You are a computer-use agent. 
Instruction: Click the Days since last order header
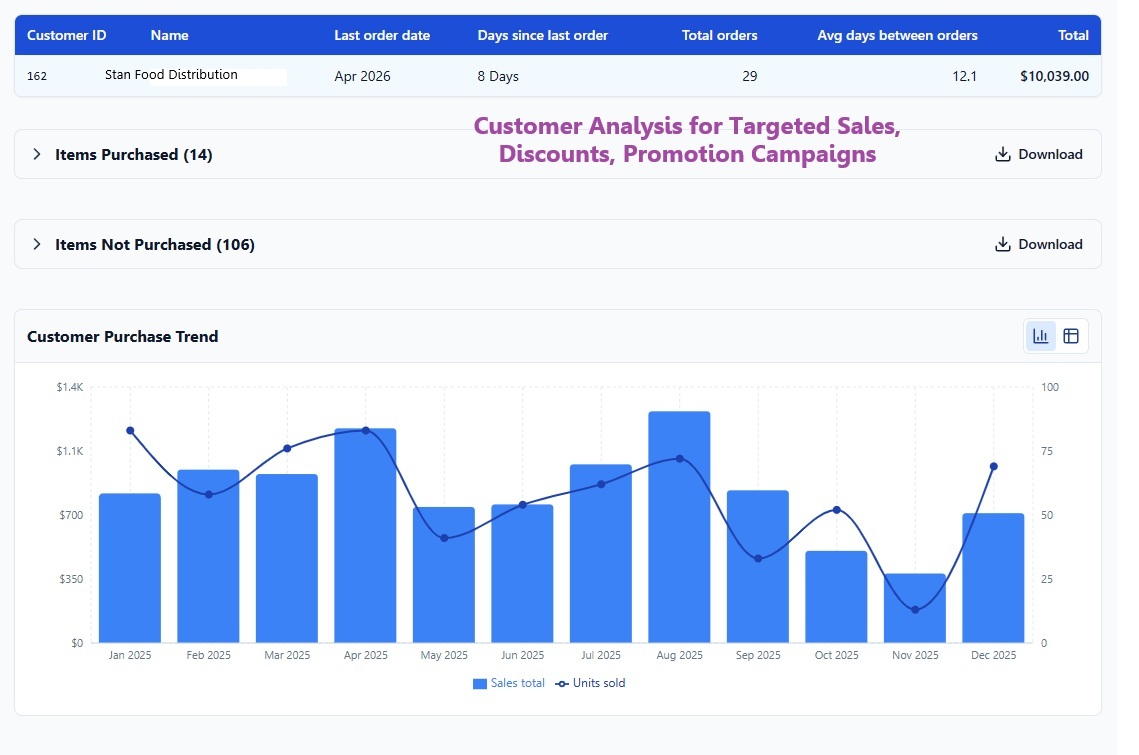coord(543,35)
